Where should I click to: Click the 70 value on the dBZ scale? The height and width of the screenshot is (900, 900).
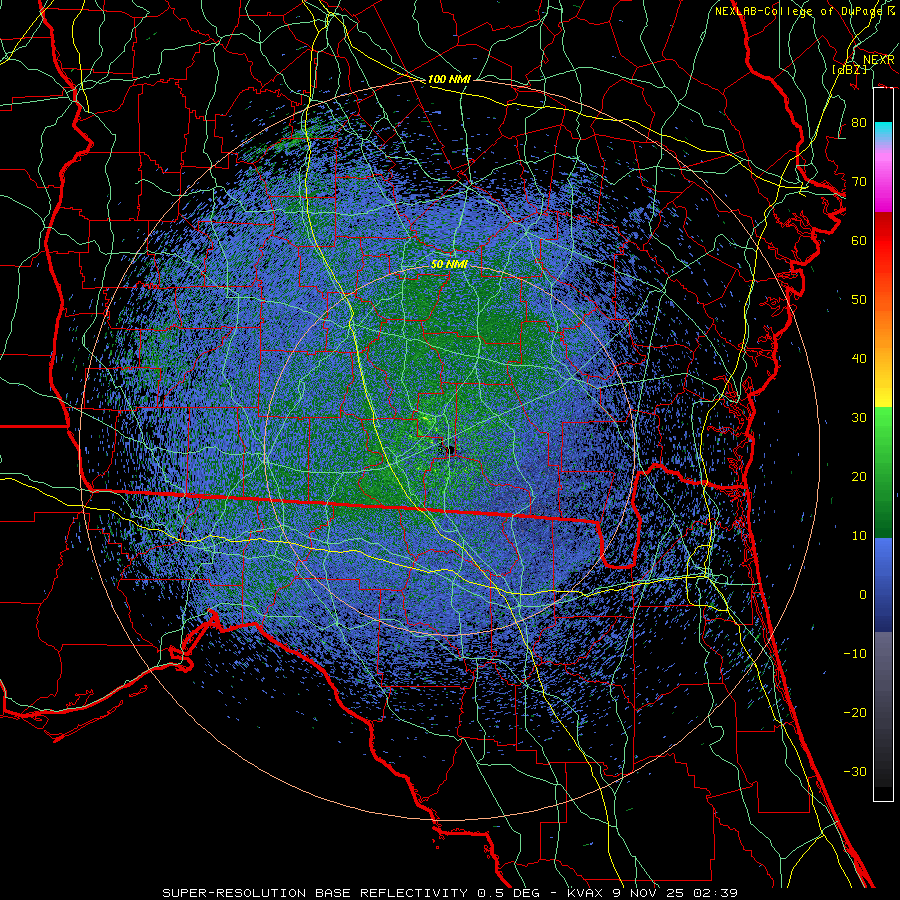tap(859, 181)
